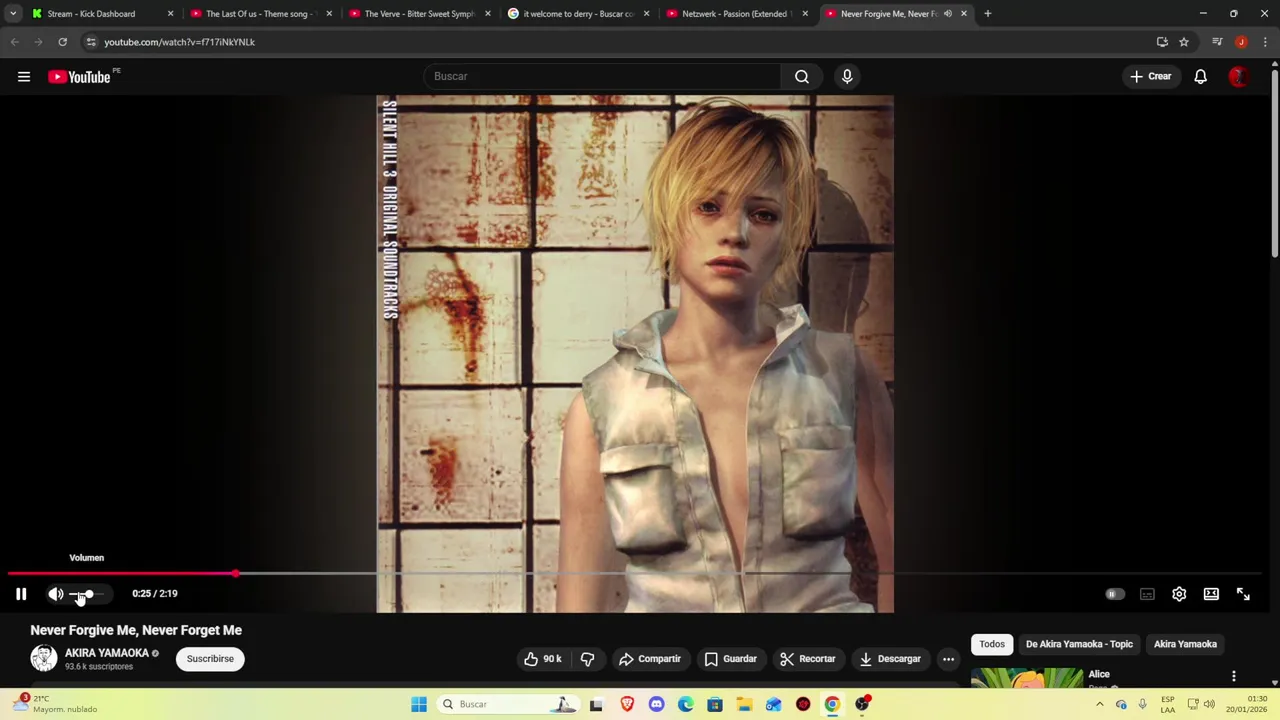Image resolution: width=1280 pixels, height=720 pixels.
Task: Click the magnifier search button
Action: pos(802,76)
